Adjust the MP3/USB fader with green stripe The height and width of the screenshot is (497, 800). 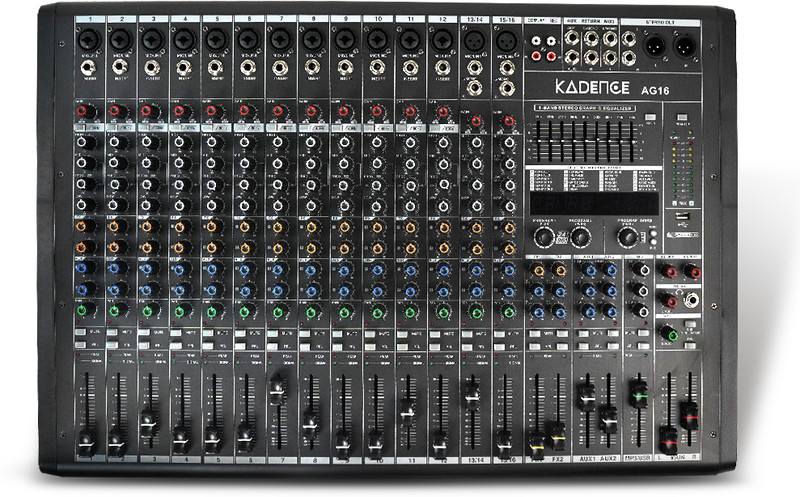tap(638, 393)
